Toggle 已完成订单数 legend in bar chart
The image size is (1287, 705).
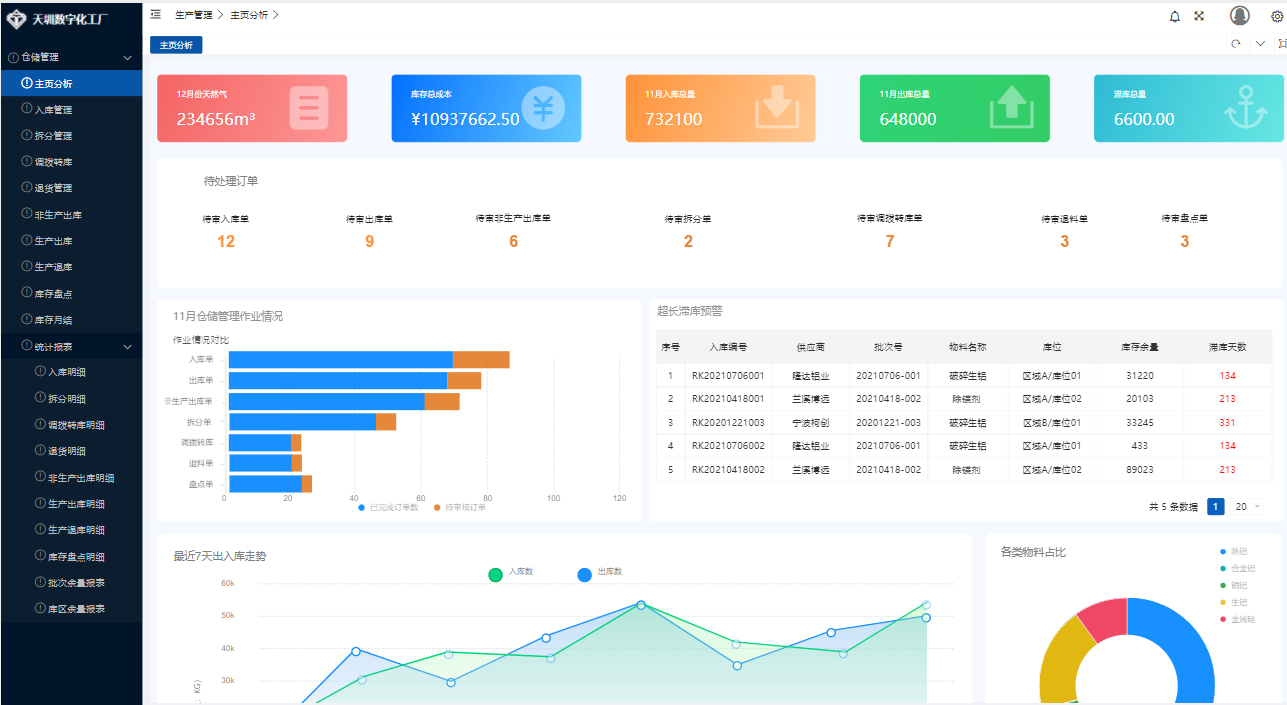point(389,508)
